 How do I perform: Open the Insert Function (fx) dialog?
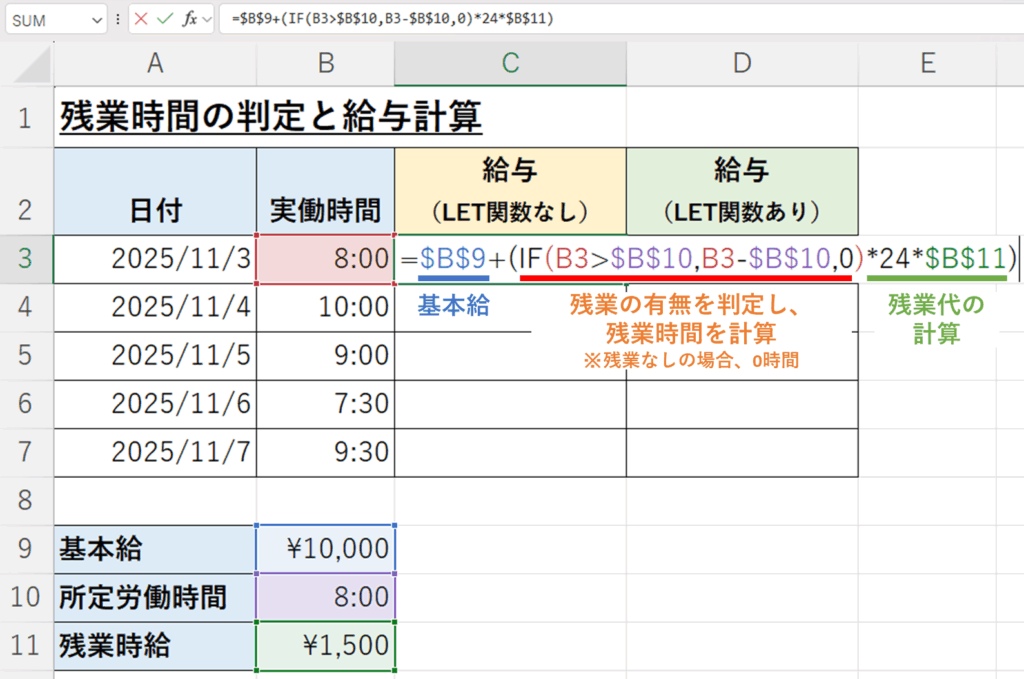190,20
